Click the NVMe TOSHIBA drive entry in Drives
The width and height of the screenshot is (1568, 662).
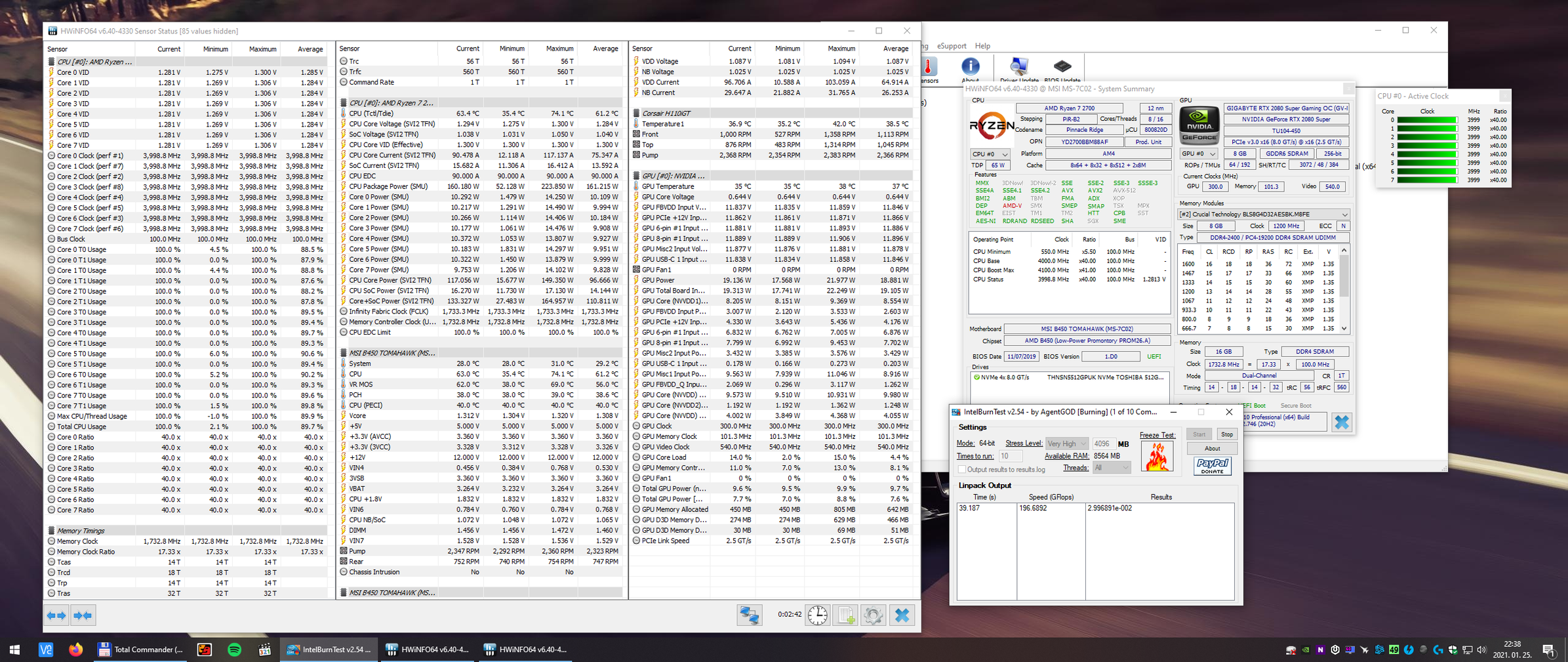tap(1069, 377)
